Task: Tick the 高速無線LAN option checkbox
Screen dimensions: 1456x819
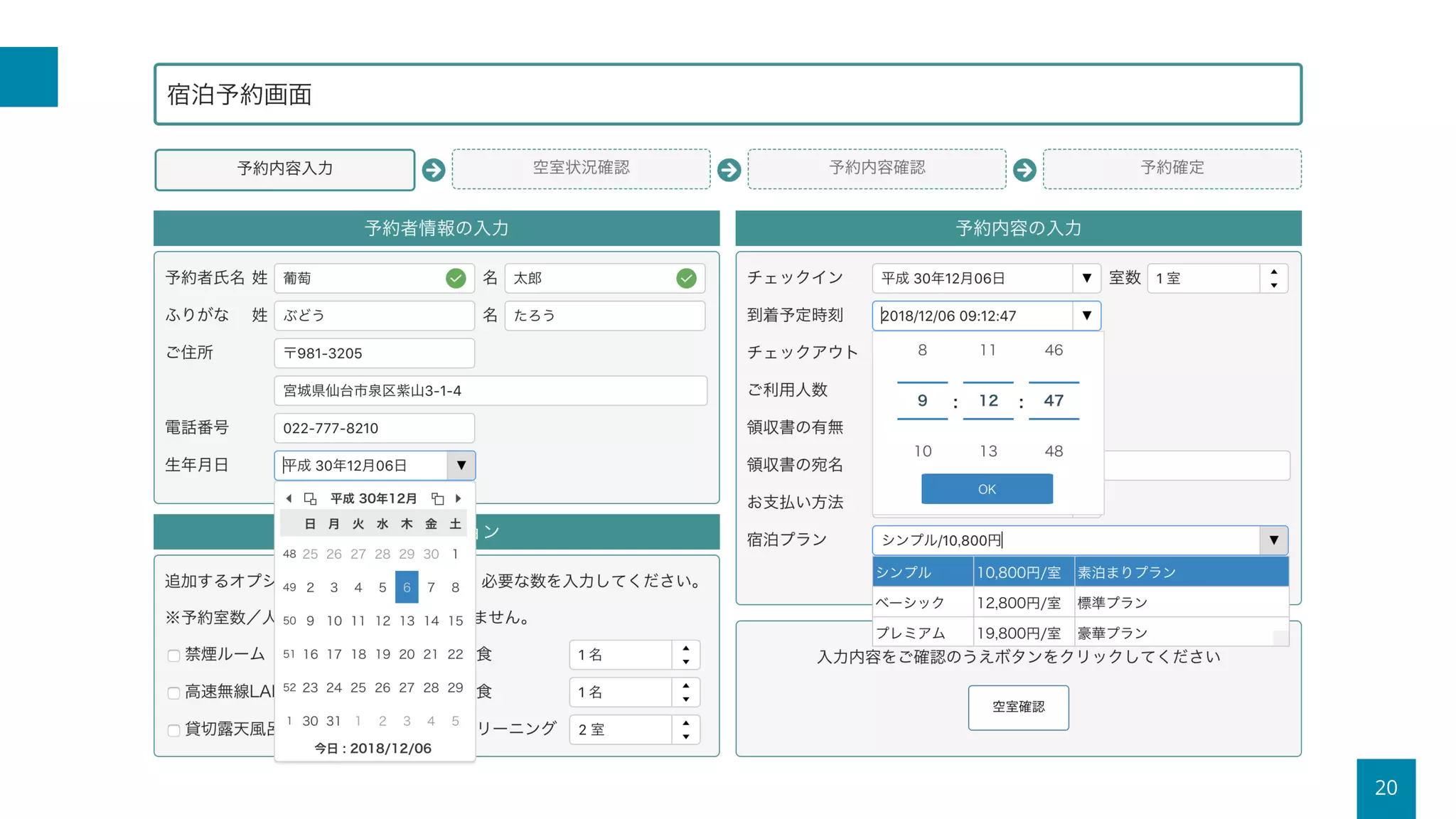Action: [x=173, y=692]
